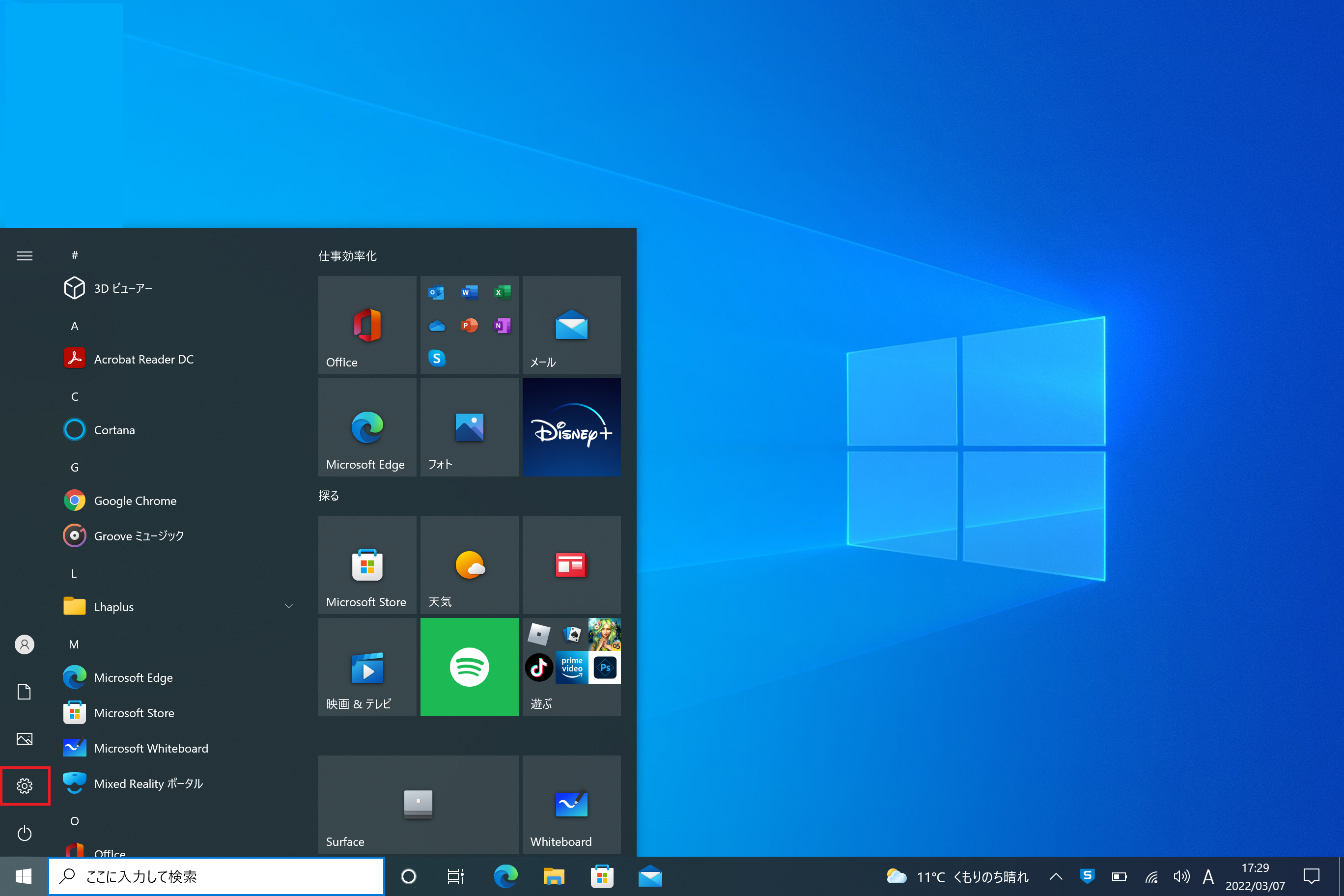Click the letter C header in app list

click(x=74, y=396)
